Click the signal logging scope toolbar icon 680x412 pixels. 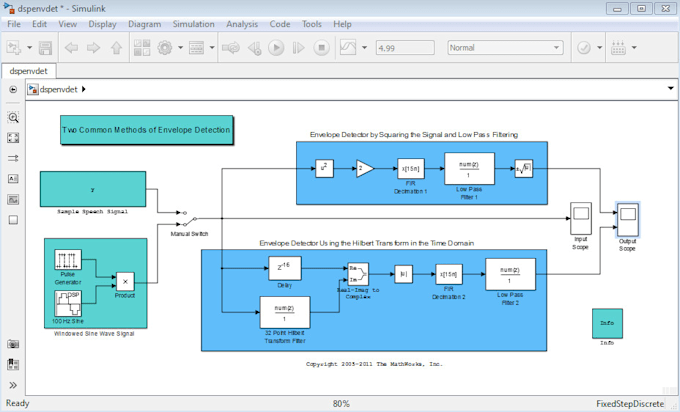click(348, 48)
